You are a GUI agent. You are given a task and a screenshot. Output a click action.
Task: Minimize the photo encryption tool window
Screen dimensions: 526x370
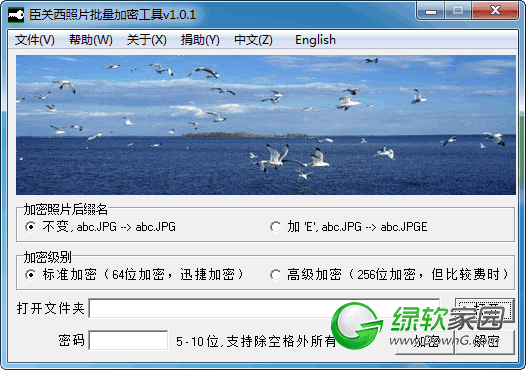[x=431, y=11]
